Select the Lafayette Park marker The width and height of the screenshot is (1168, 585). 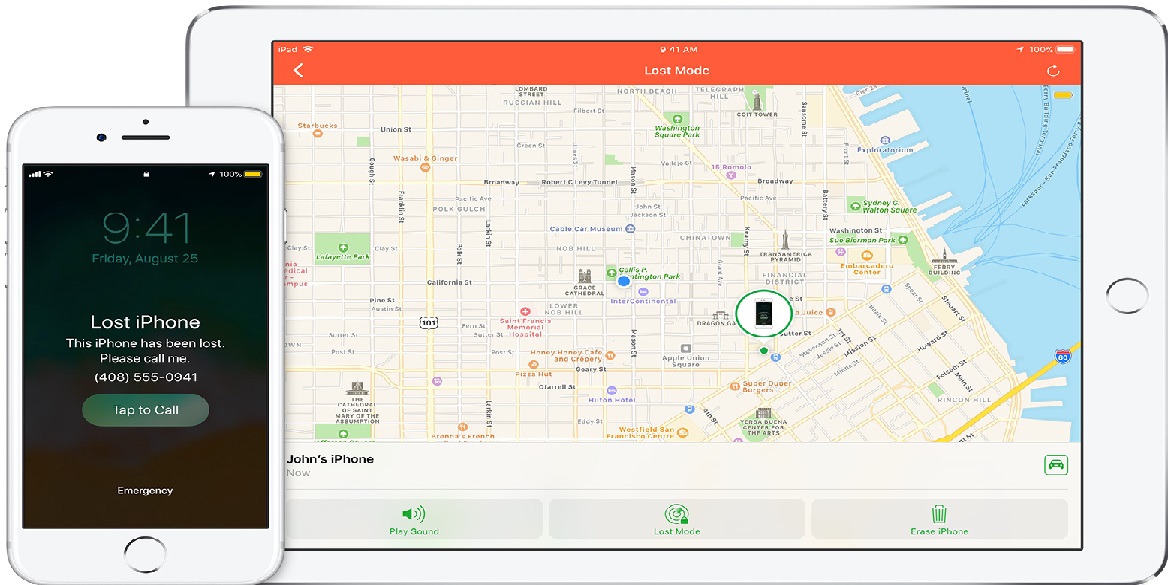343,247
